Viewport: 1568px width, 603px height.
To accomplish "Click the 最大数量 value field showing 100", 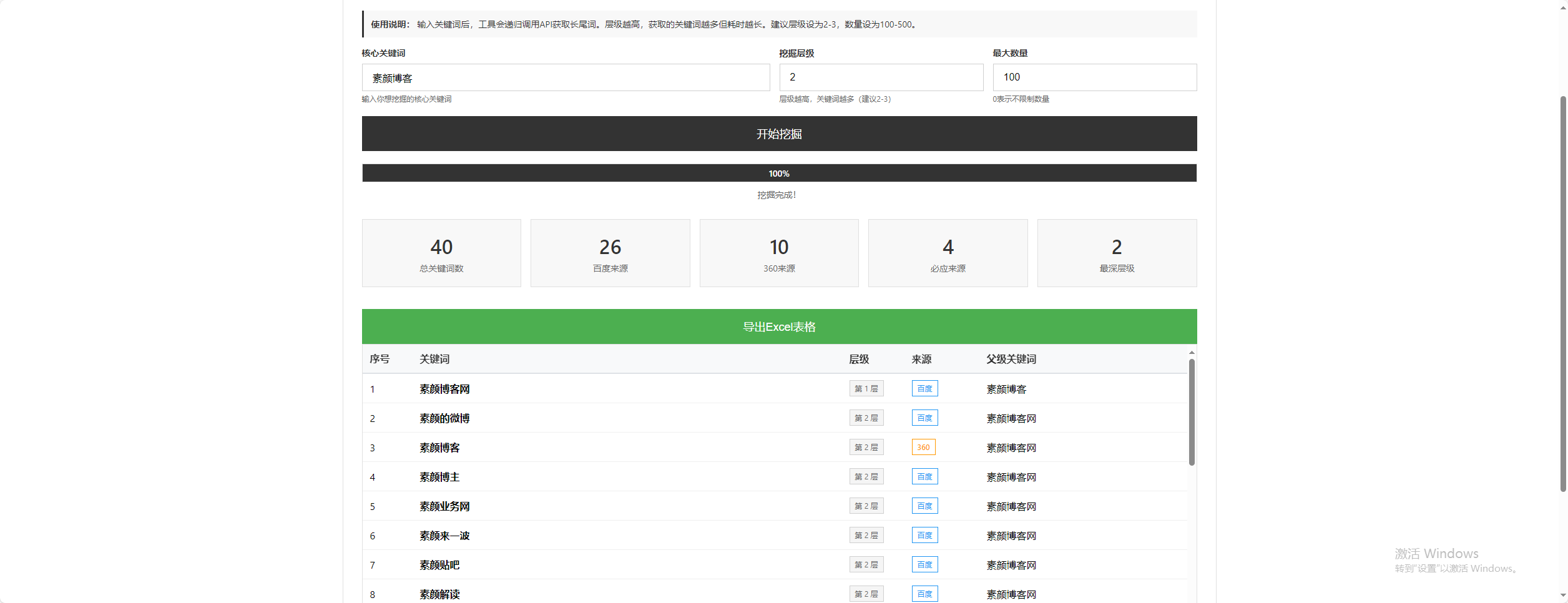I will coord(1094,77).
